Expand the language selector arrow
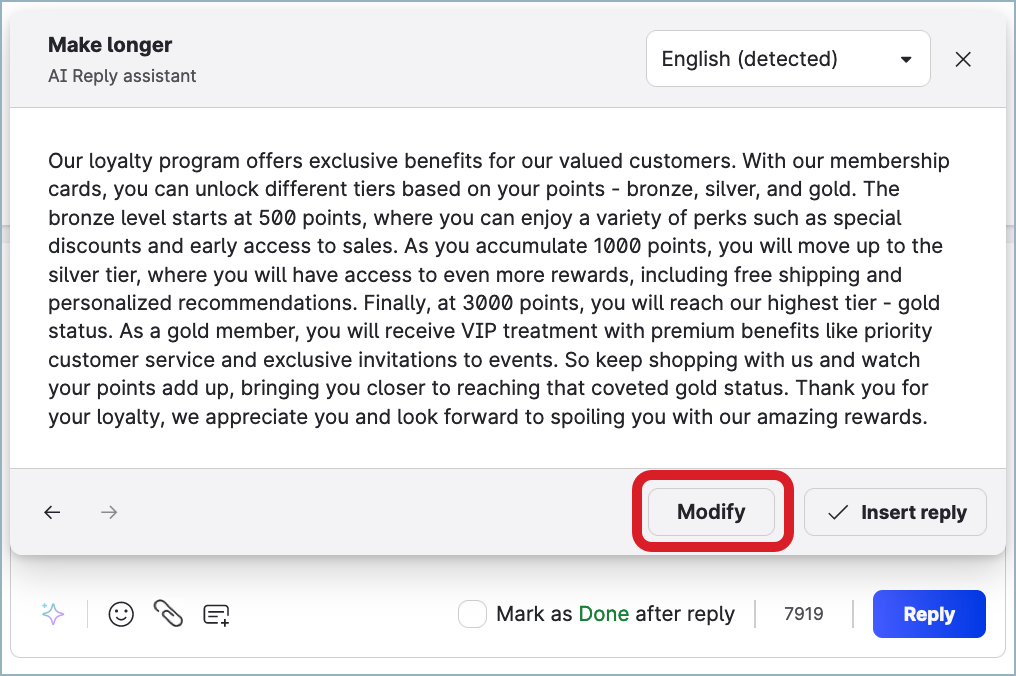The width and height of the screenshot is (1016, 676). (906, 59)
